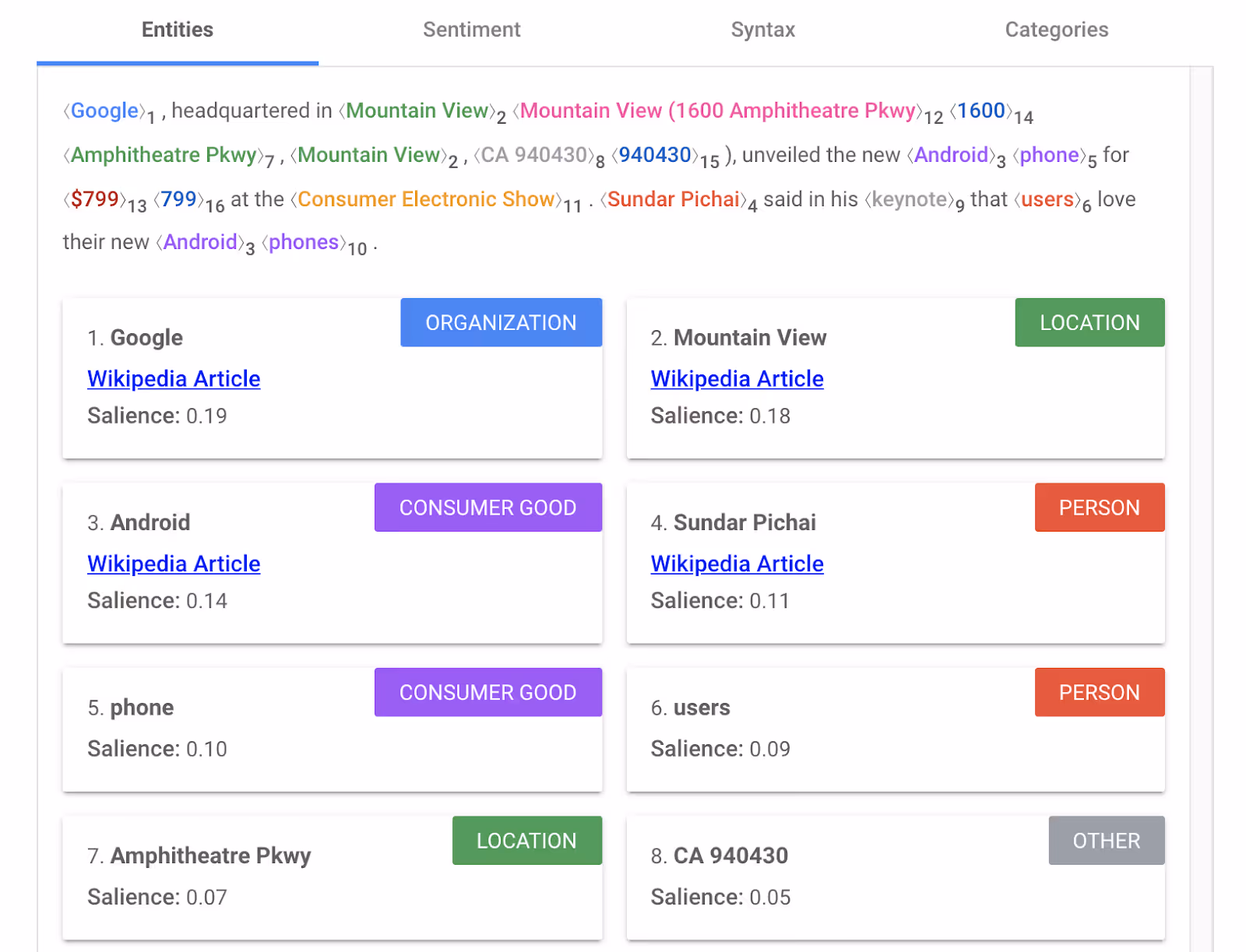Click the purple 'phone' entity before 'for'

click(x=1049, y=156)
